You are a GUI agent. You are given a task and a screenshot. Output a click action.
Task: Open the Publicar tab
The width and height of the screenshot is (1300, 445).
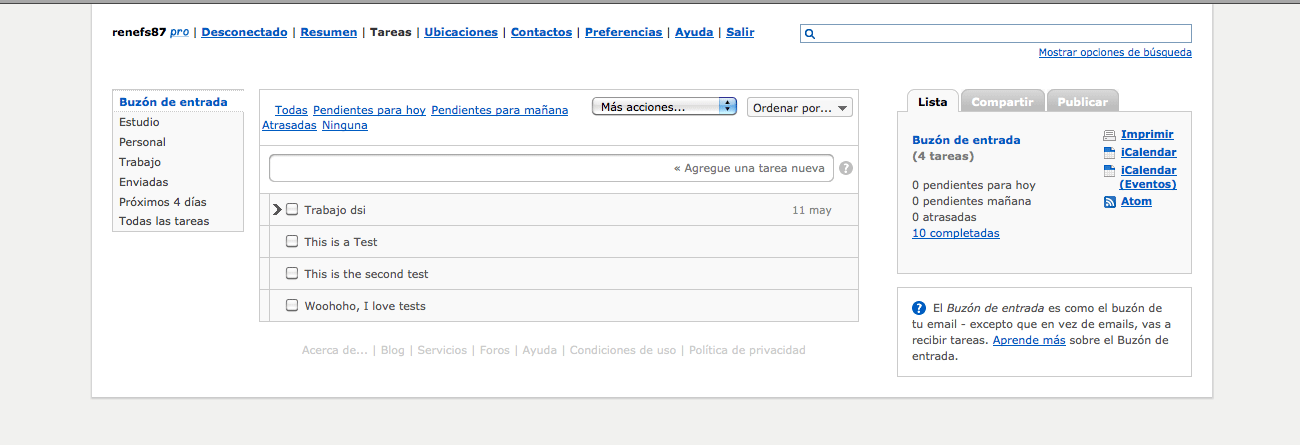[x=1082, y=102]
